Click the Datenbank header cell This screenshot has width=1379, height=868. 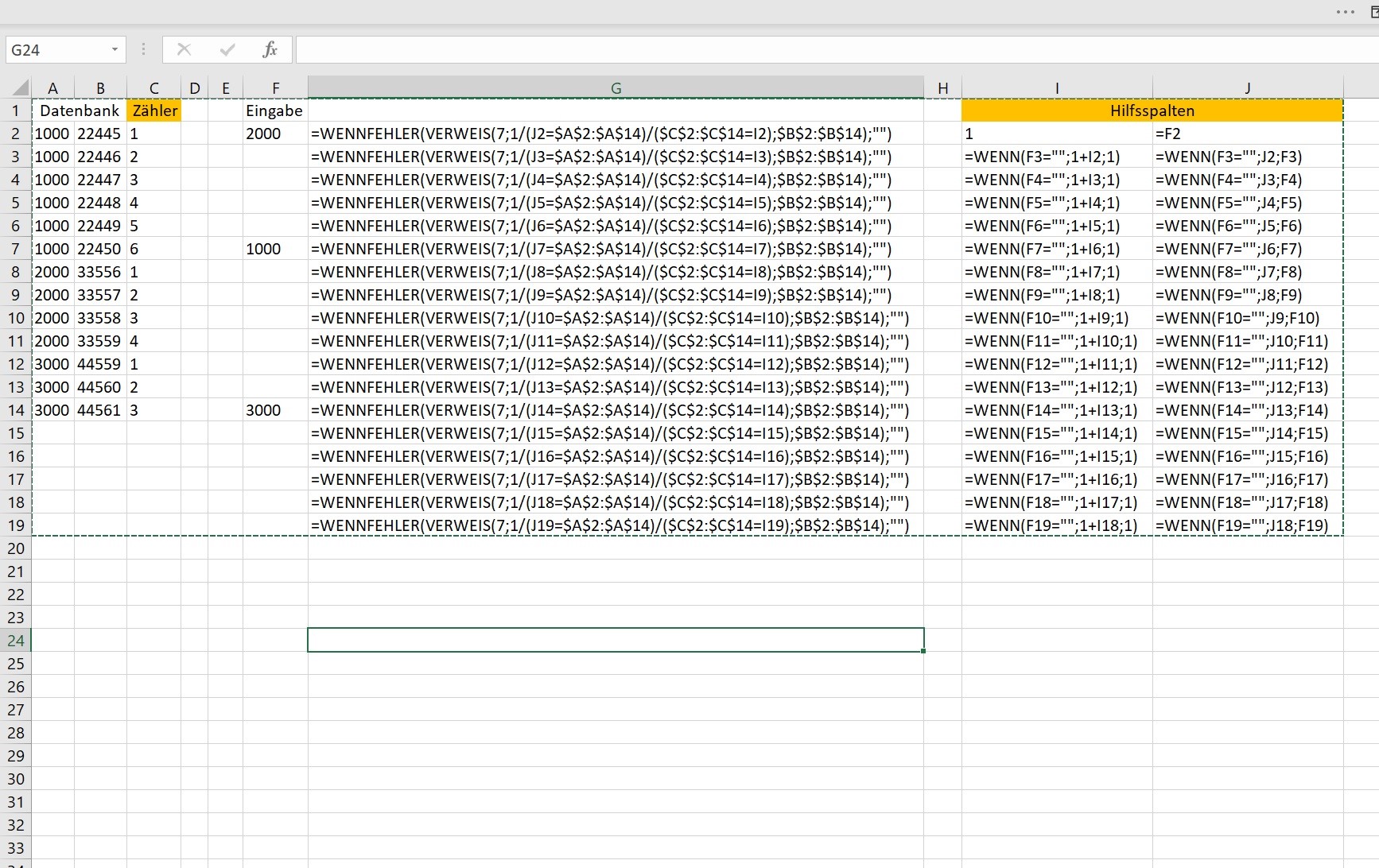[x=79, y=110]
